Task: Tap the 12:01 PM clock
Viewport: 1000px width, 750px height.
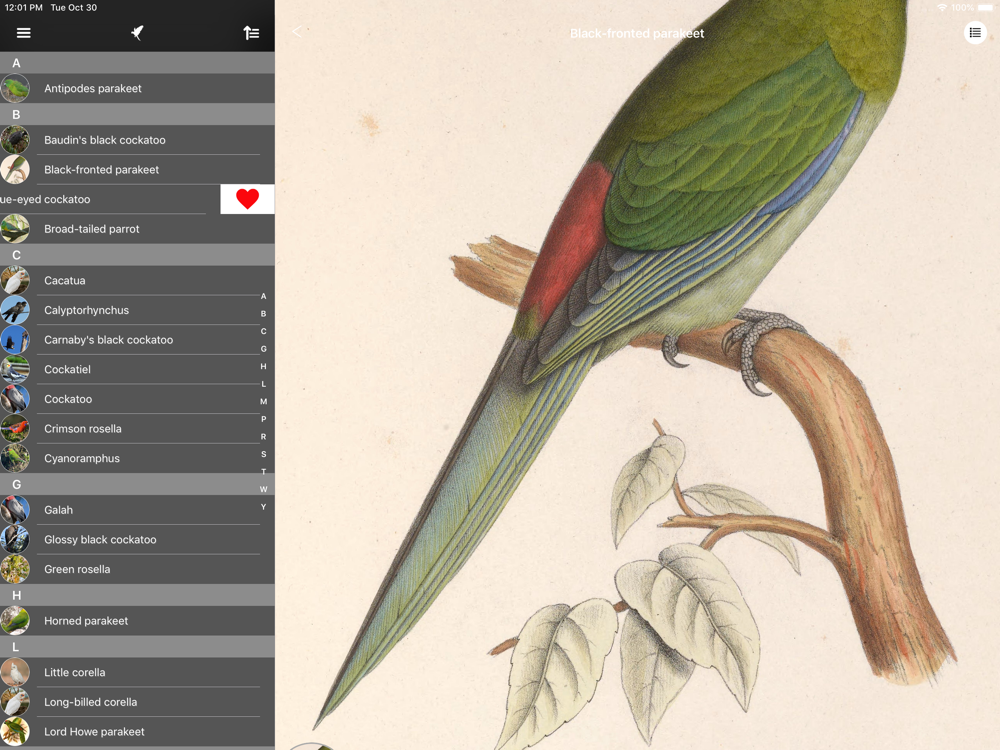Action: pyautogui.click(x=24, y=8)
